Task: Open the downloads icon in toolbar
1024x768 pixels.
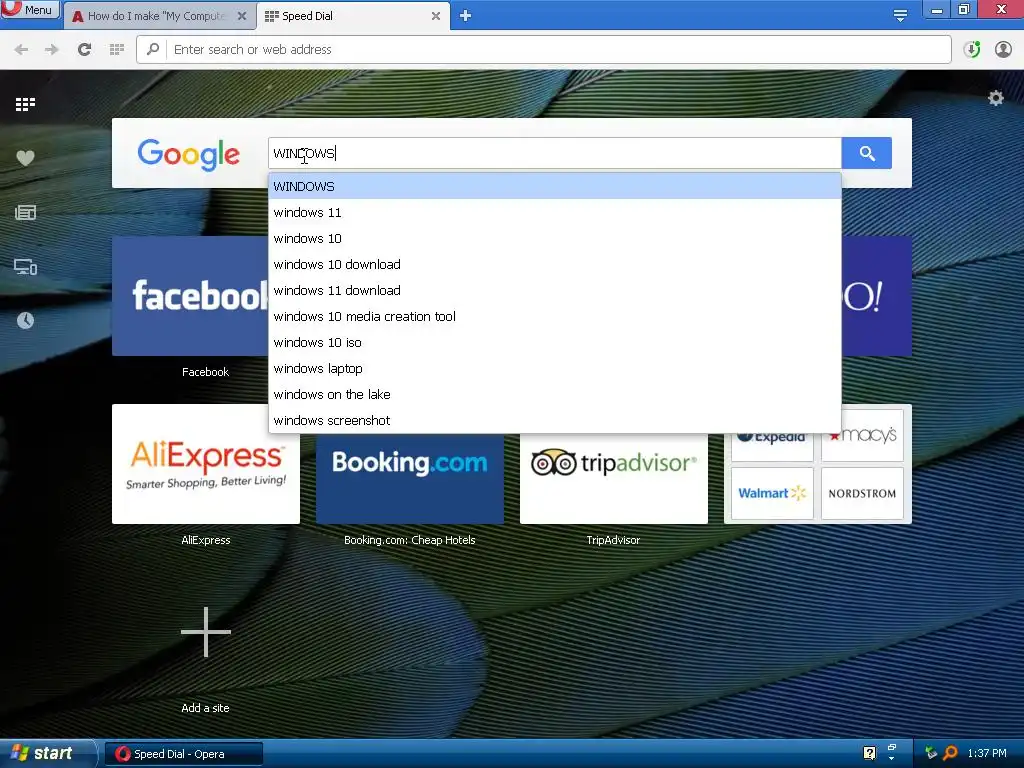Action: point(972,50)
